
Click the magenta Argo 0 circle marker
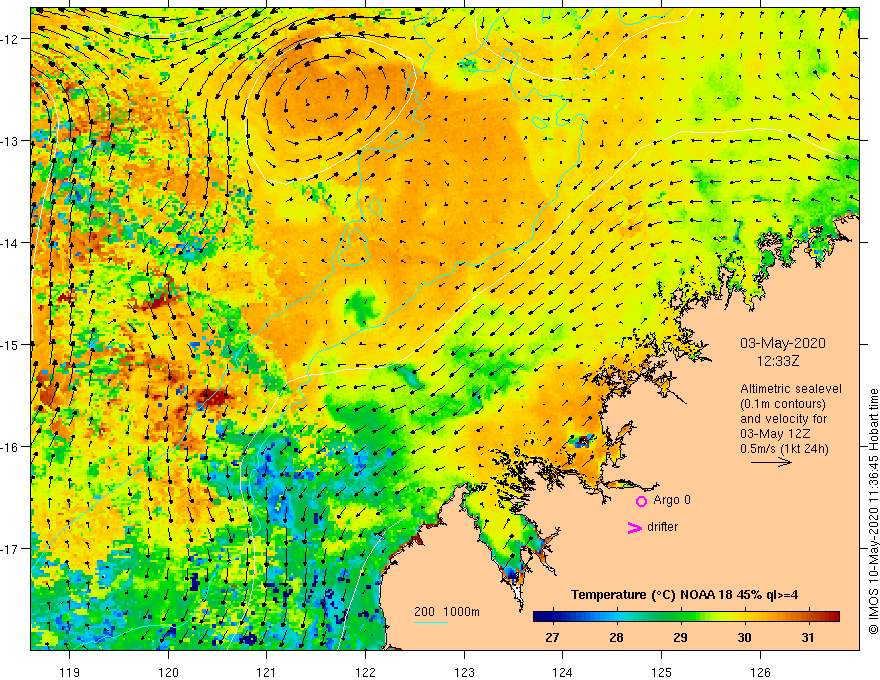641,501
